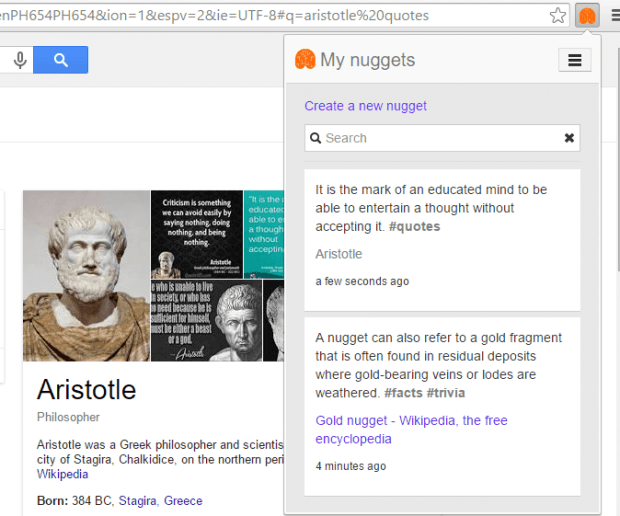Click the orange brain extension icon in toolbar
Screen dimensions: 620x516
point(587,16)
